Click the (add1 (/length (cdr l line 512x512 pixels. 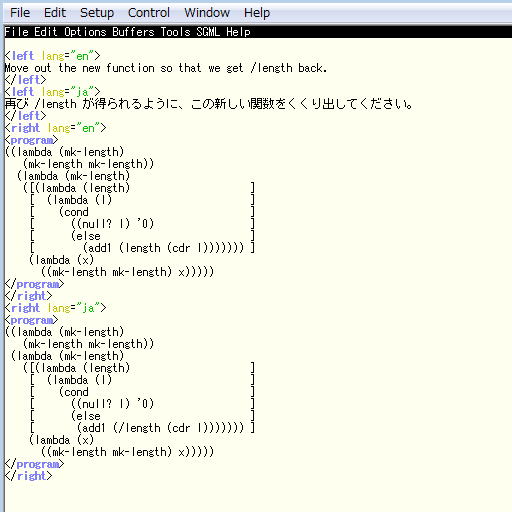160,428
